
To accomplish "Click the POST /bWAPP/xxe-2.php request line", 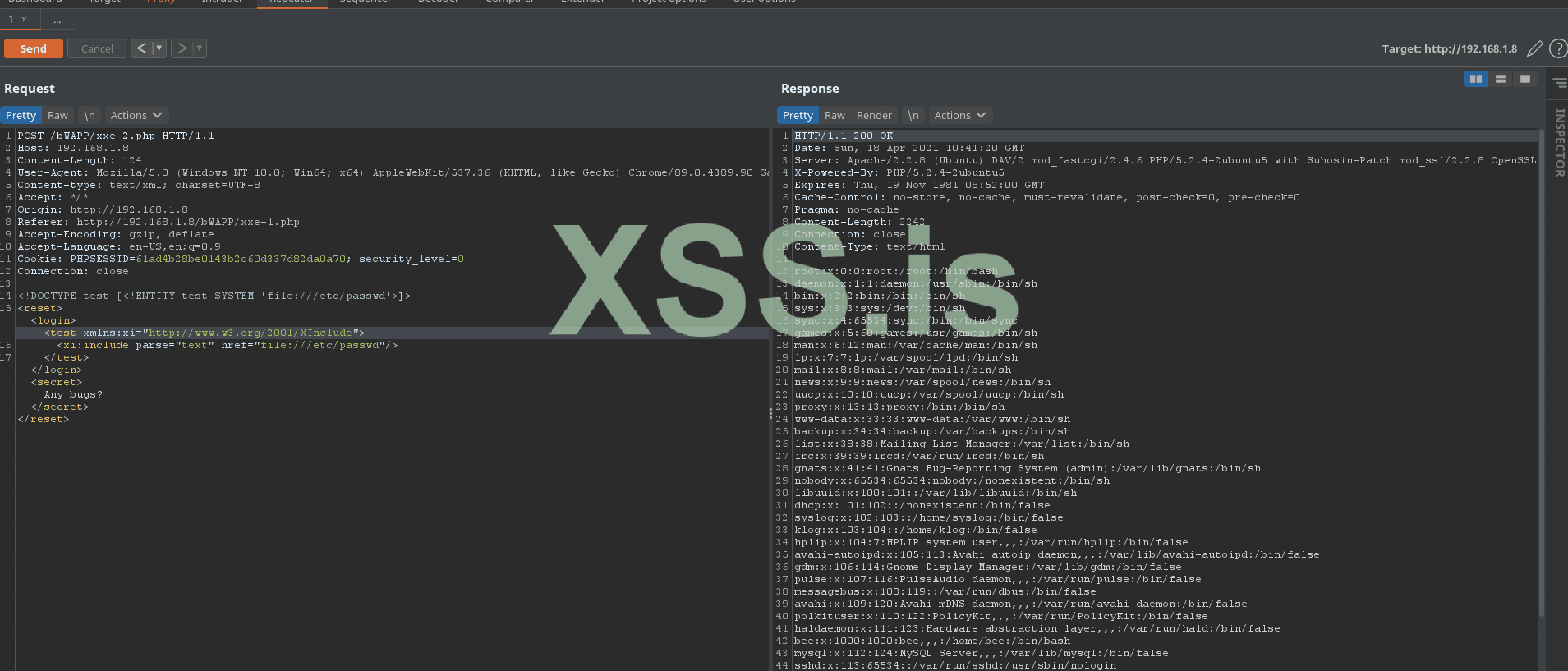I will point(116,136).
